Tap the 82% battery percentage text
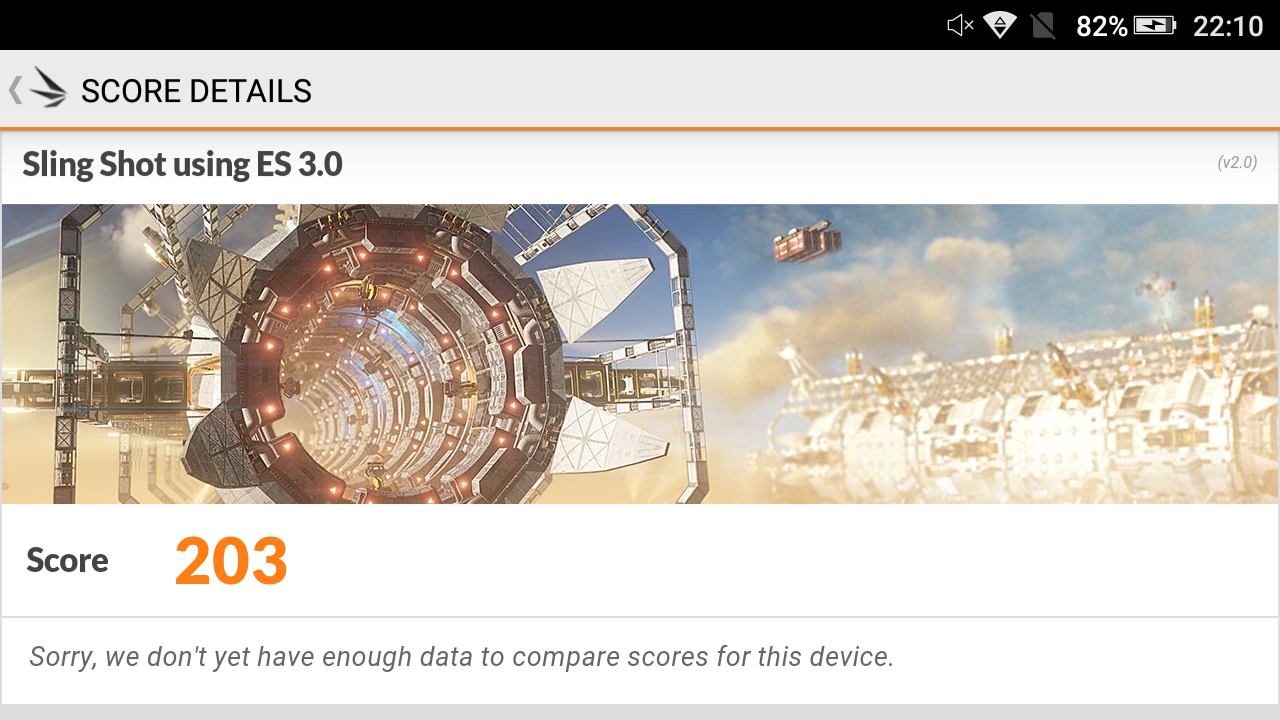1280x720 pixels. [x=1101, y=26]
